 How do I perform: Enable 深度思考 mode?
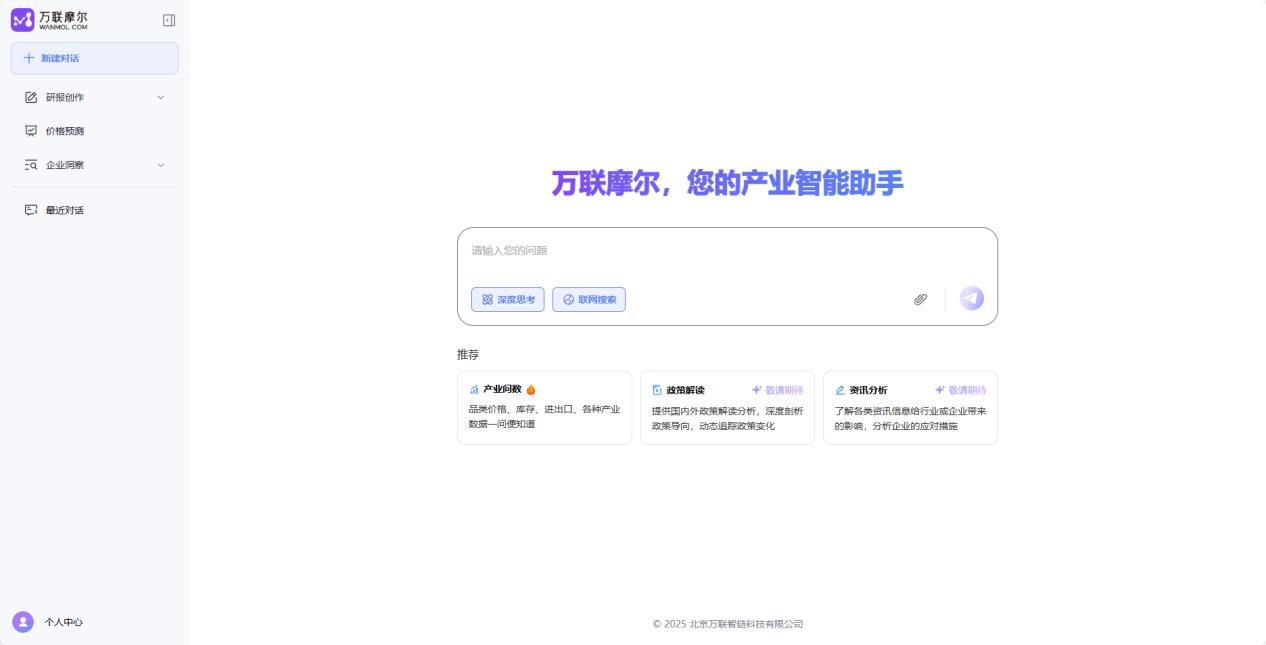[x=507, y=299]
